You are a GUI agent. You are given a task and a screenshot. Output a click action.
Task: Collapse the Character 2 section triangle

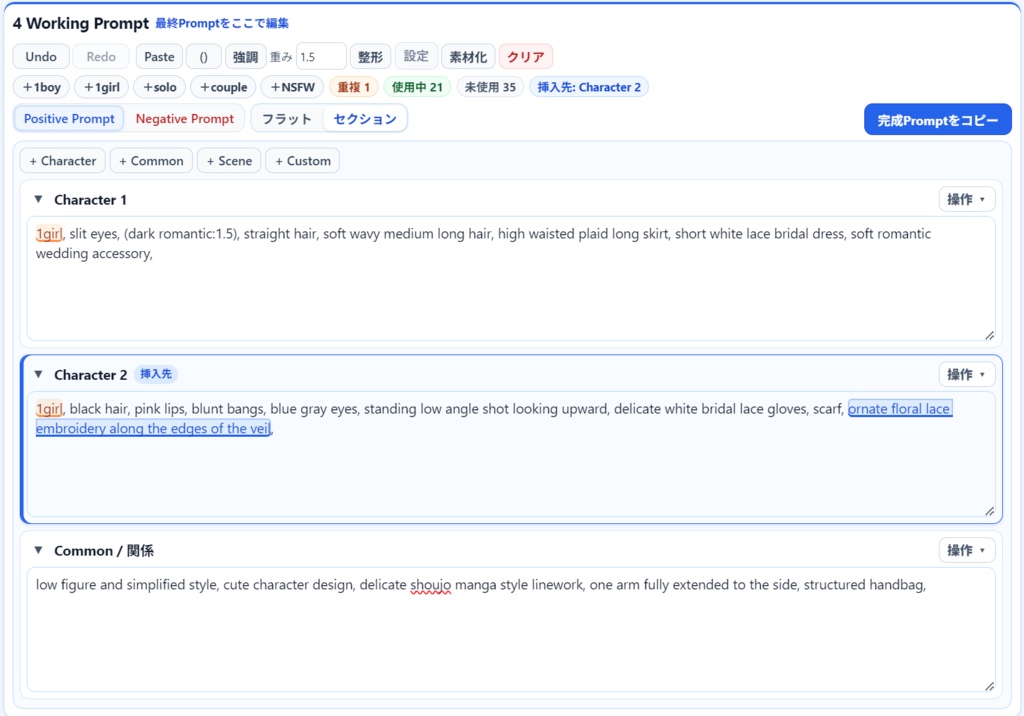39,374
